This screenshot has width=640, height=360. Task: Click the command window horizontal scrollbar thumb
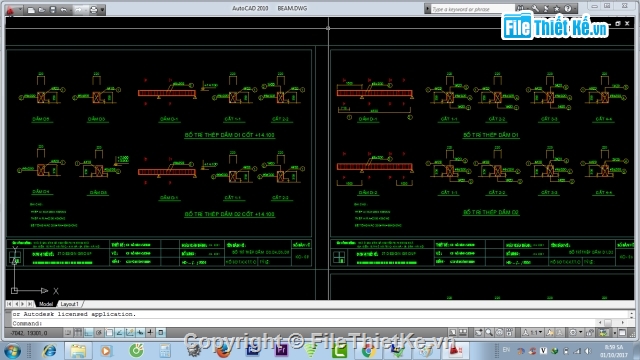pyautogui.click(x=608, y=323)
